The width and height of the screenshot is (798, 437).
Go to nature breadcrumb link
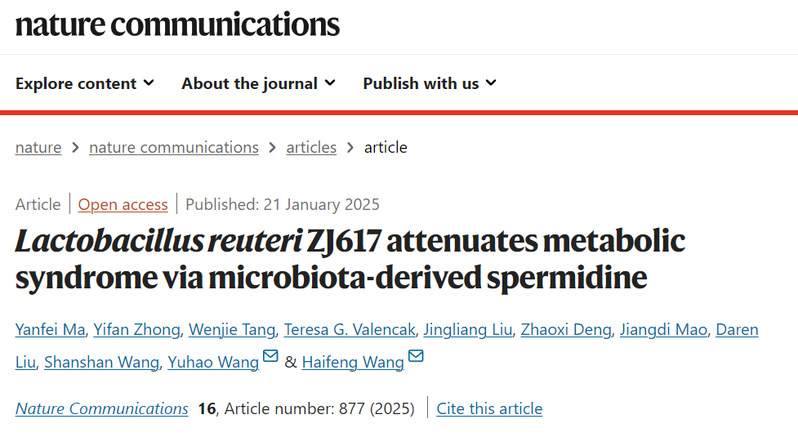pos(38,147)
